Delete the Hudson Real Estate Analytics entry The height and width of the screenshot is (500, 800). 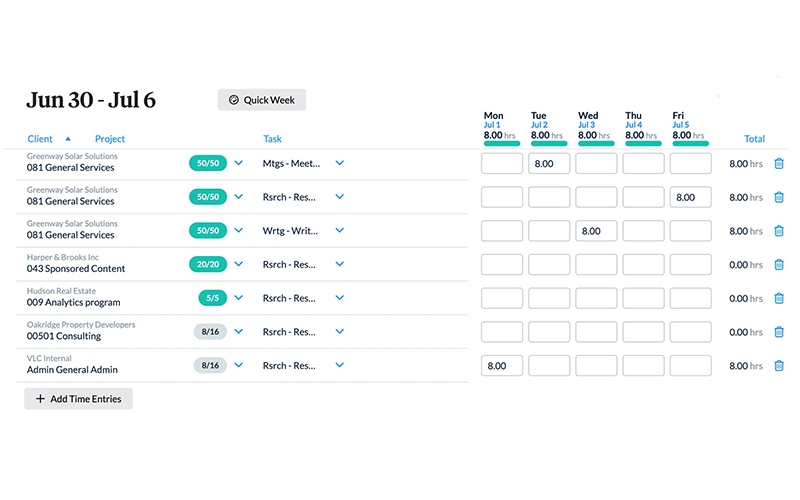(x=779, y=298)
